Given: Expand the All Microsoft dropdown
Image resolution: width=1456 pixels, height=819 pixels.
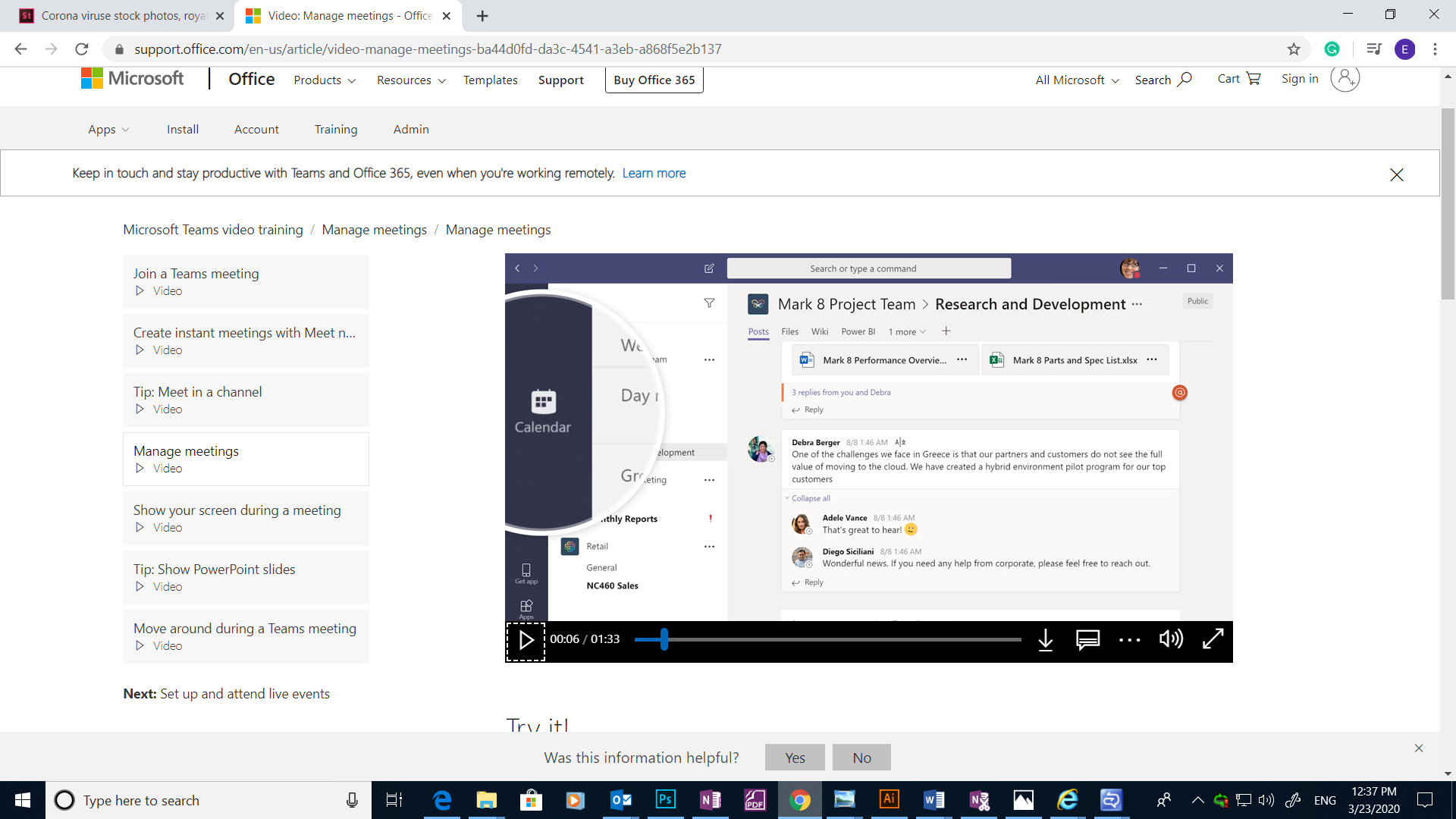Looking at the screenshot, I should [x=1077, y=80].
